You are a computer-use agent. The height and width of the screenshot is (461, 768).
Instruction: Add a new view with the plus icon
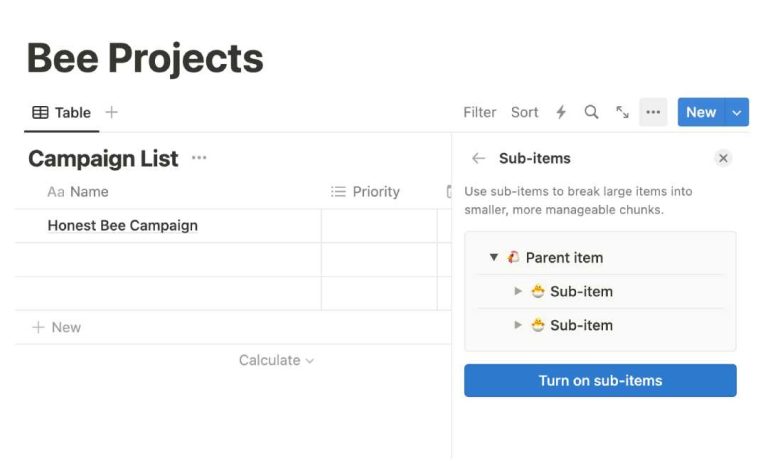(111, 112)
